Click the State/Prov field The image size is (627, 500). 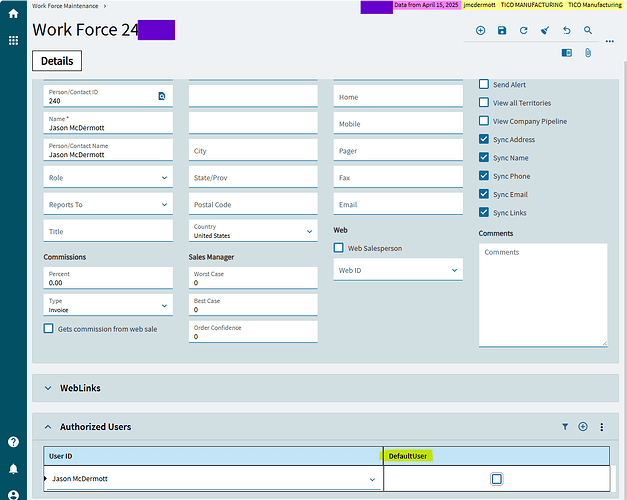pos(253,178)
